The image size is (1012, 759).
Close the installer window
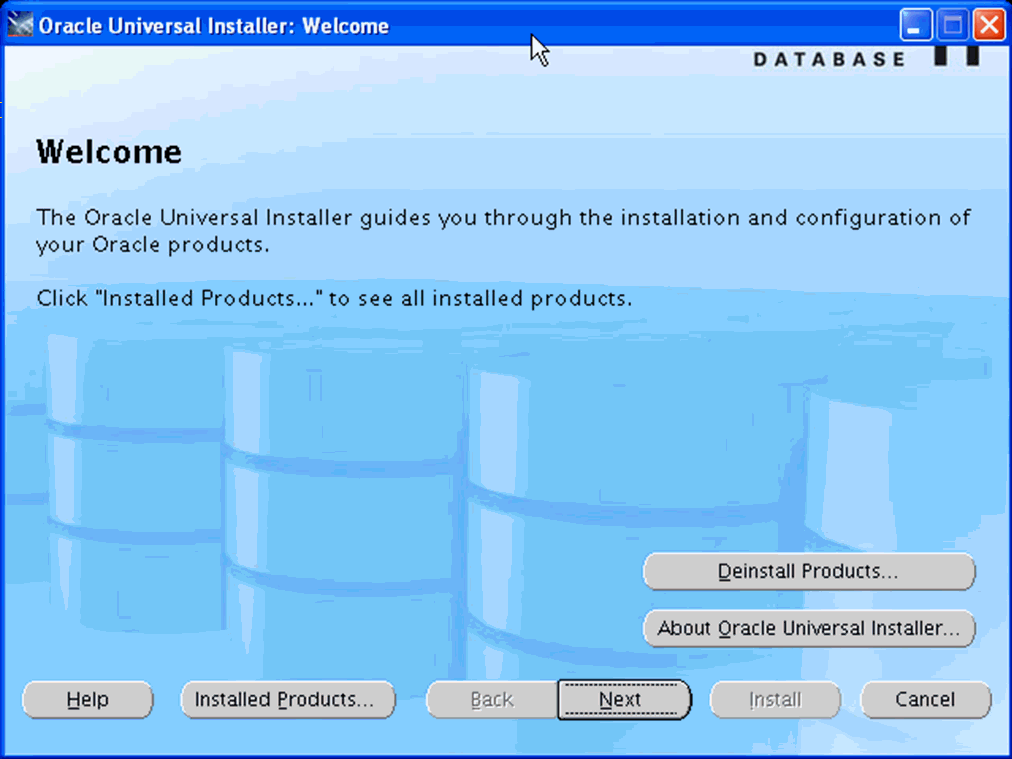(x=989, y=25)
